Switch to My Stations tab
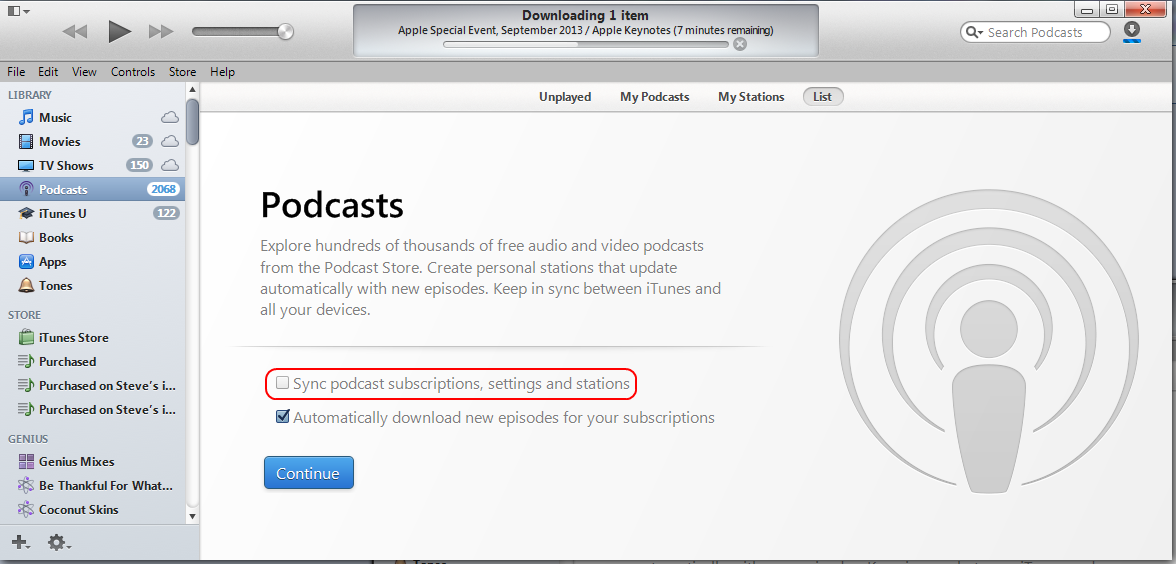The image size is (1176, 564). click(751, 97)
